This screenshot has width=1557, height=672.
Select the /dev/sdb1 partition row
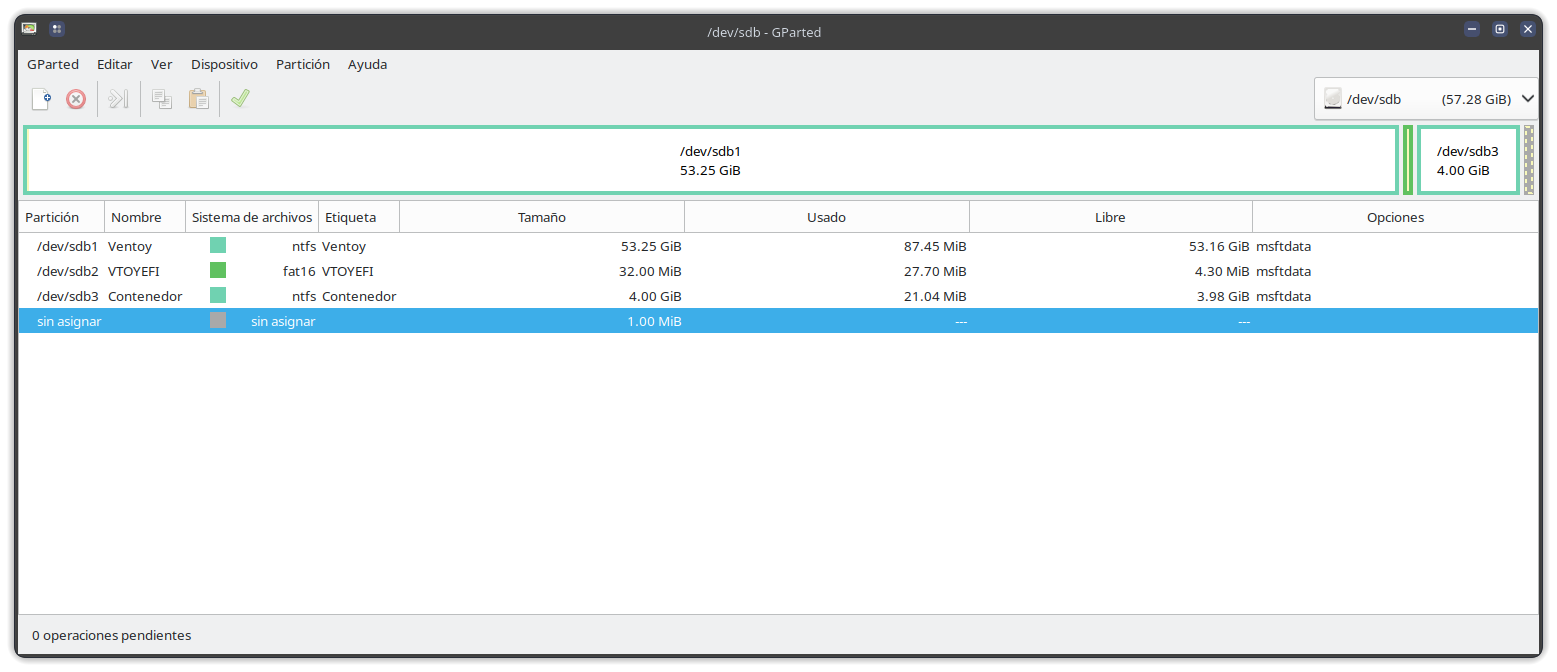[778, 246]
